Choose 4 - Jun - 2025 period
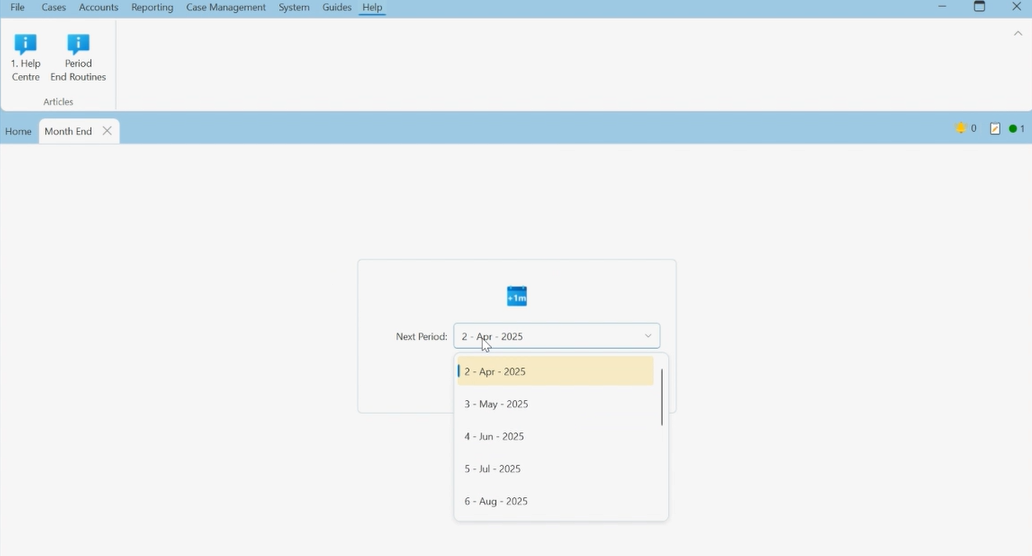Image resolution: width=1032 pixels, height=556 pixels. pos(555,436)
